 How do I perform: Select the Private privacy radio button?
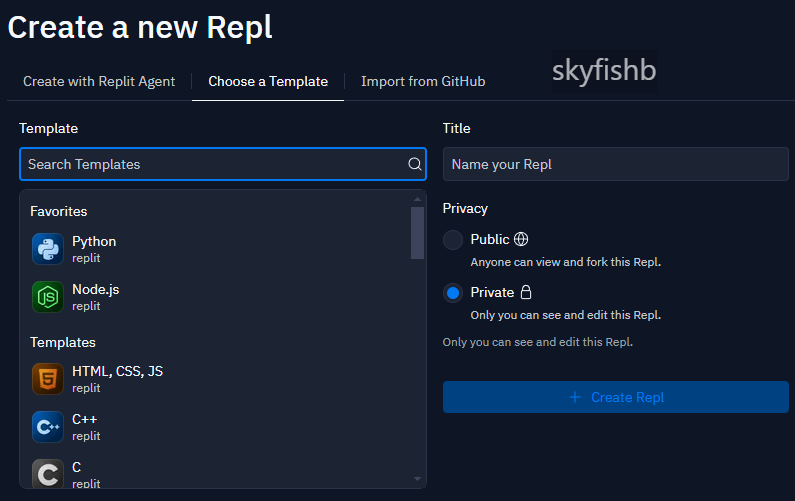tap(453, 293)
